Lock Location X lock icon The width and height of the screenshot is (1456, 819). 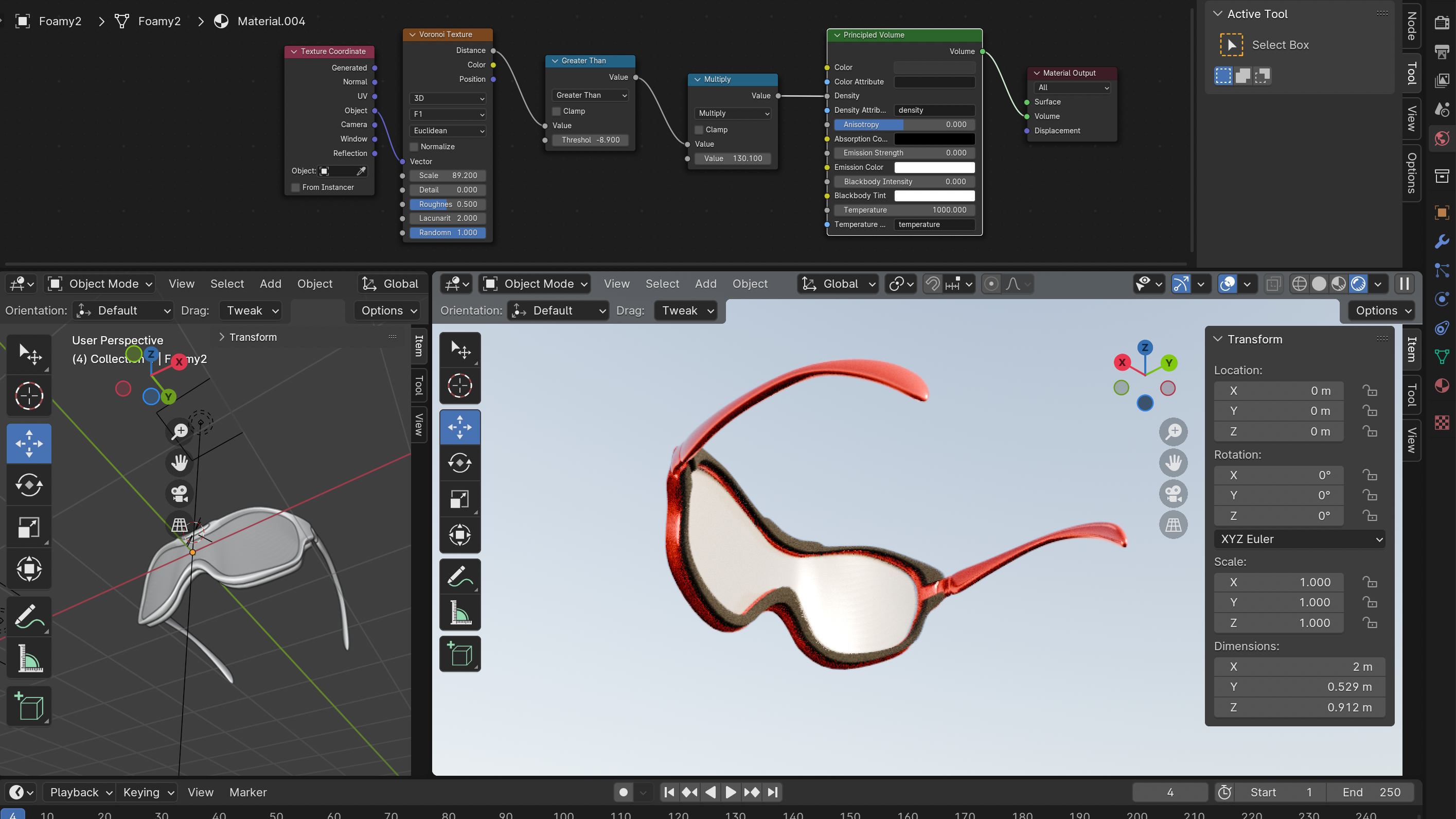tap(1370, 391)
